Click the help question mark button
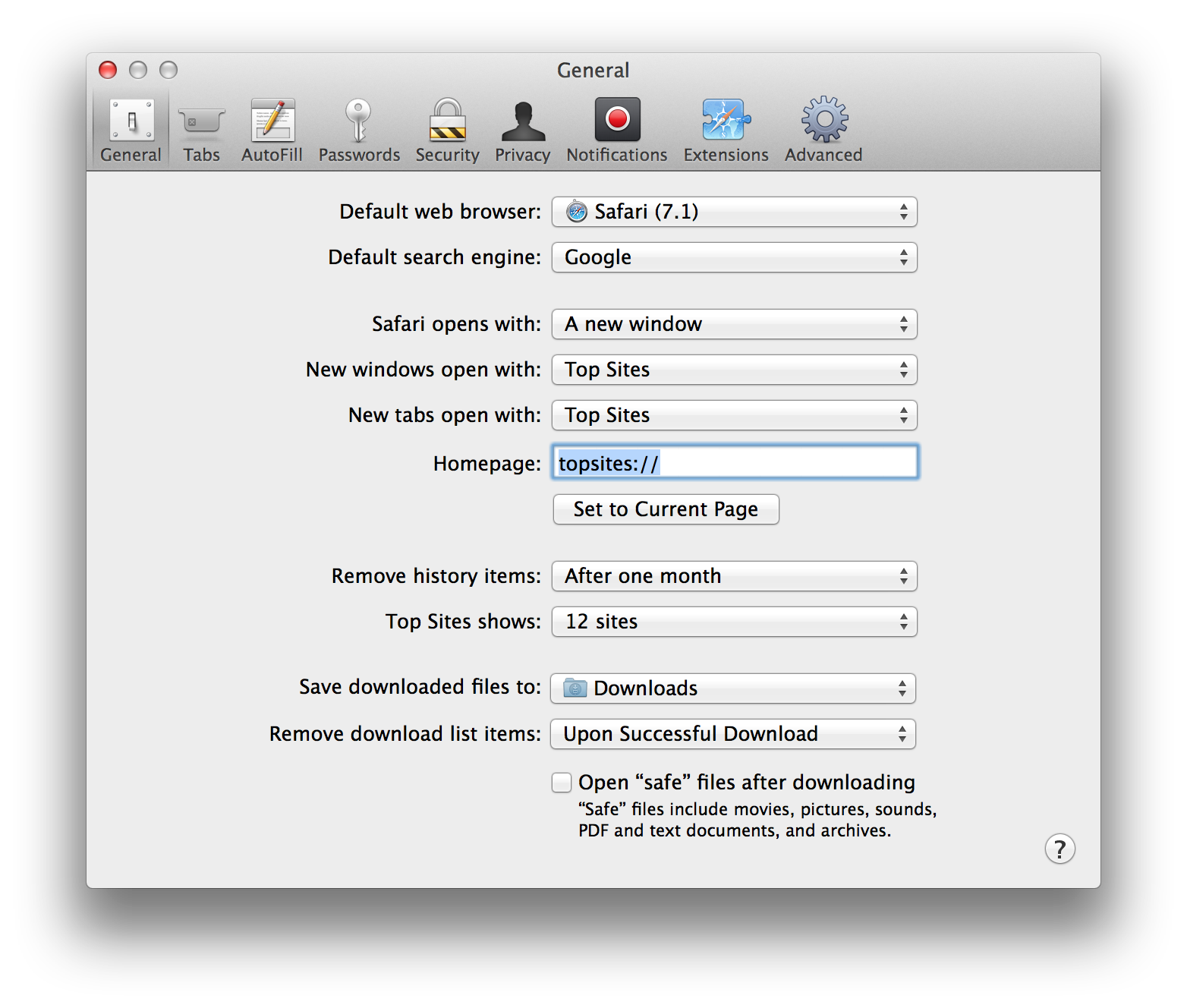This screenshot has width=1187, height=1008. 1060,849
